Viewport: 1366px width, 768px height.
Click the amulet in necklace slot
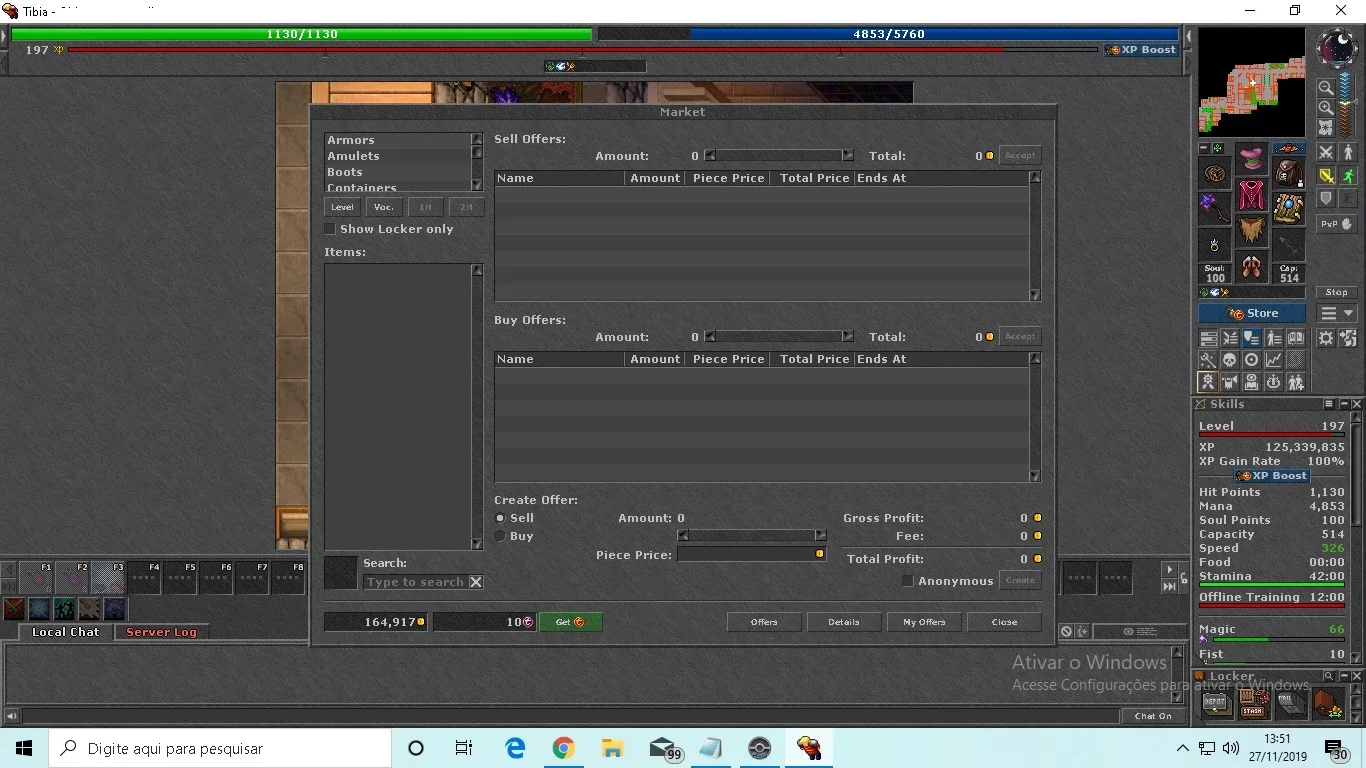click(x=1215, y=172)
